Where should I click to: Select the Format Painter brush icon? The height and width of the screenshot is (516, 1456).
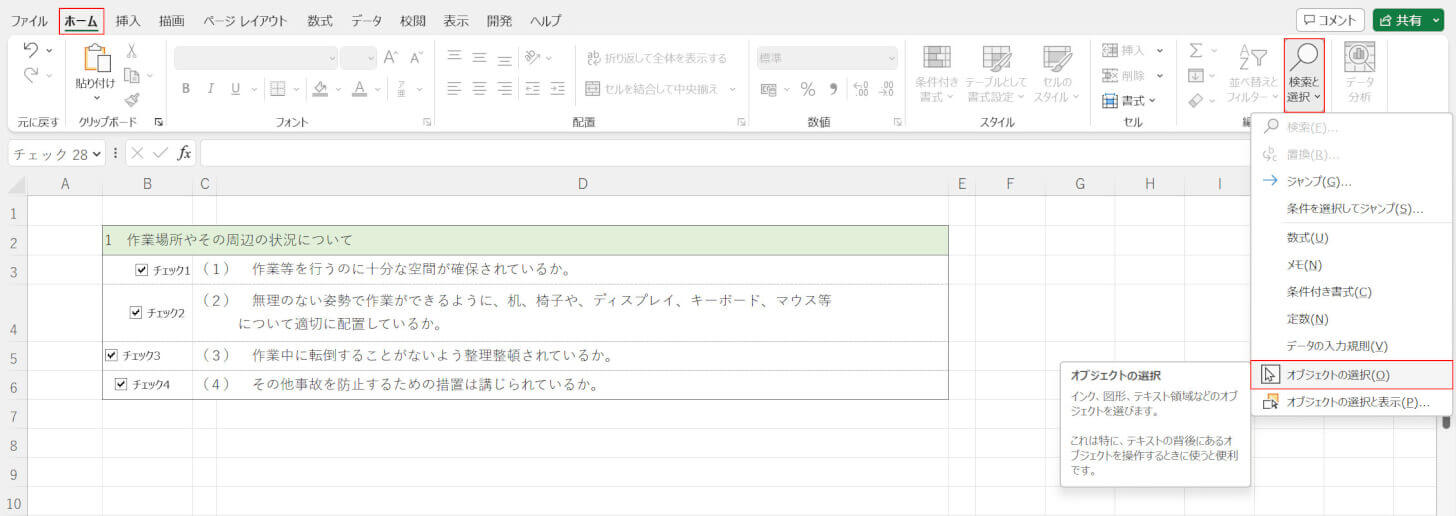(x=132, y=99)
